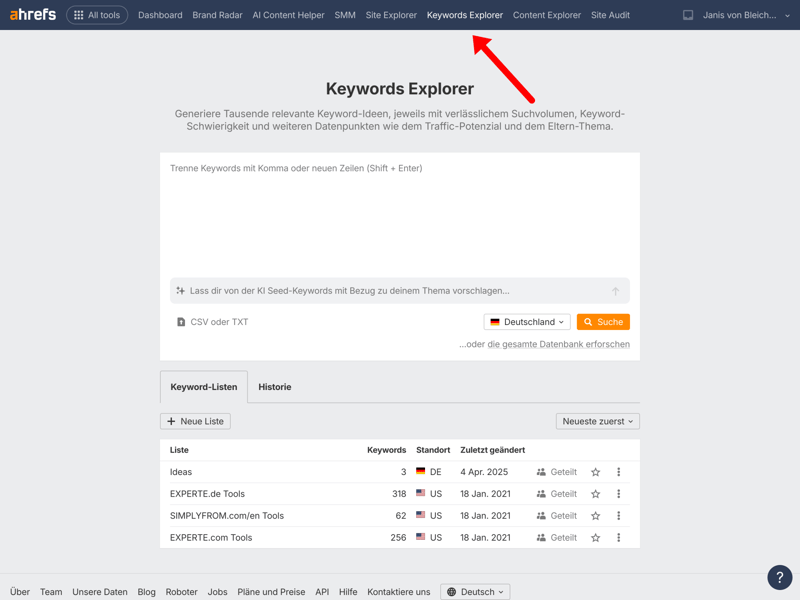Screen dimensions: 800x600
Task: Upload keywords via CSV oder TXT
Action: [x=213, y=322]
